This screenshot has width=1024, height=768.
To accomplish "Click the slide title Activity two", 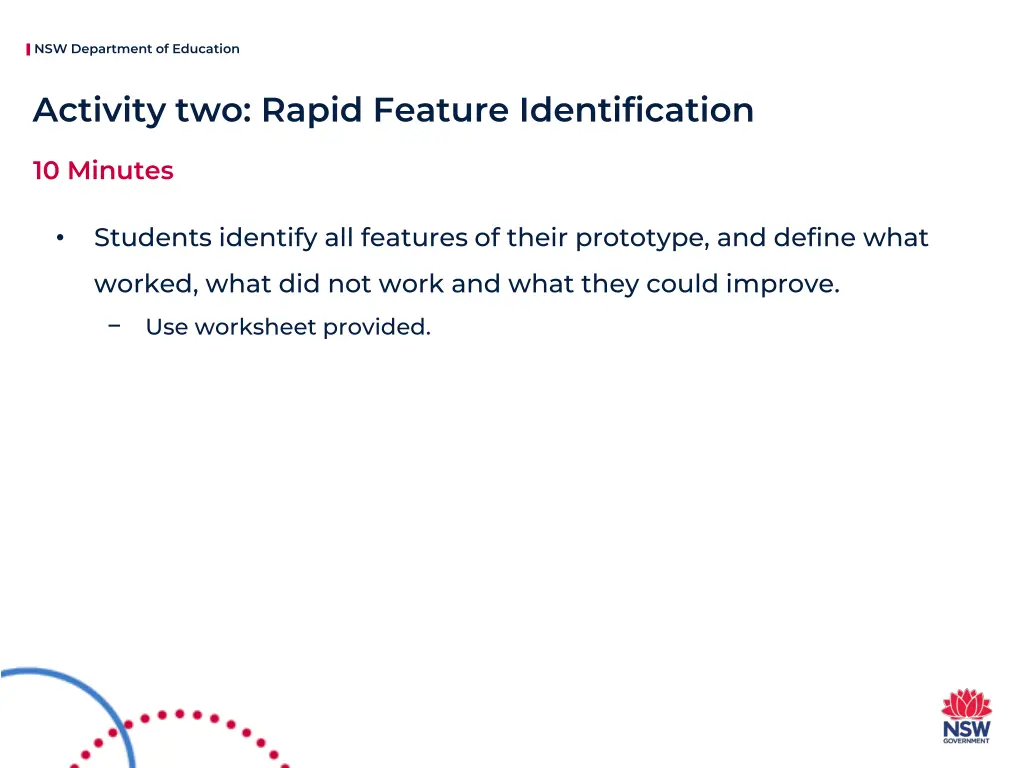I will pyautogui.click(x=393, y=110).
